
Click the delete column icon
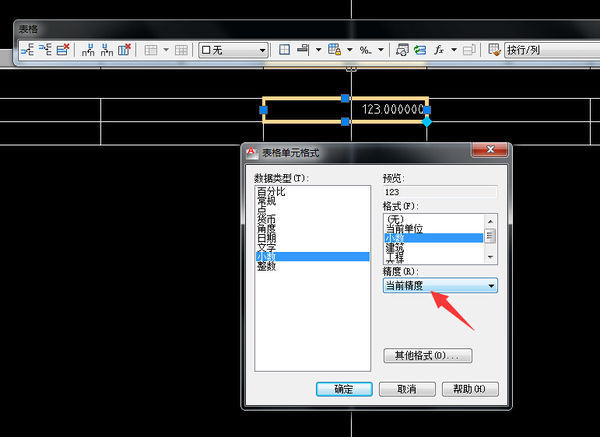point(124,49)
